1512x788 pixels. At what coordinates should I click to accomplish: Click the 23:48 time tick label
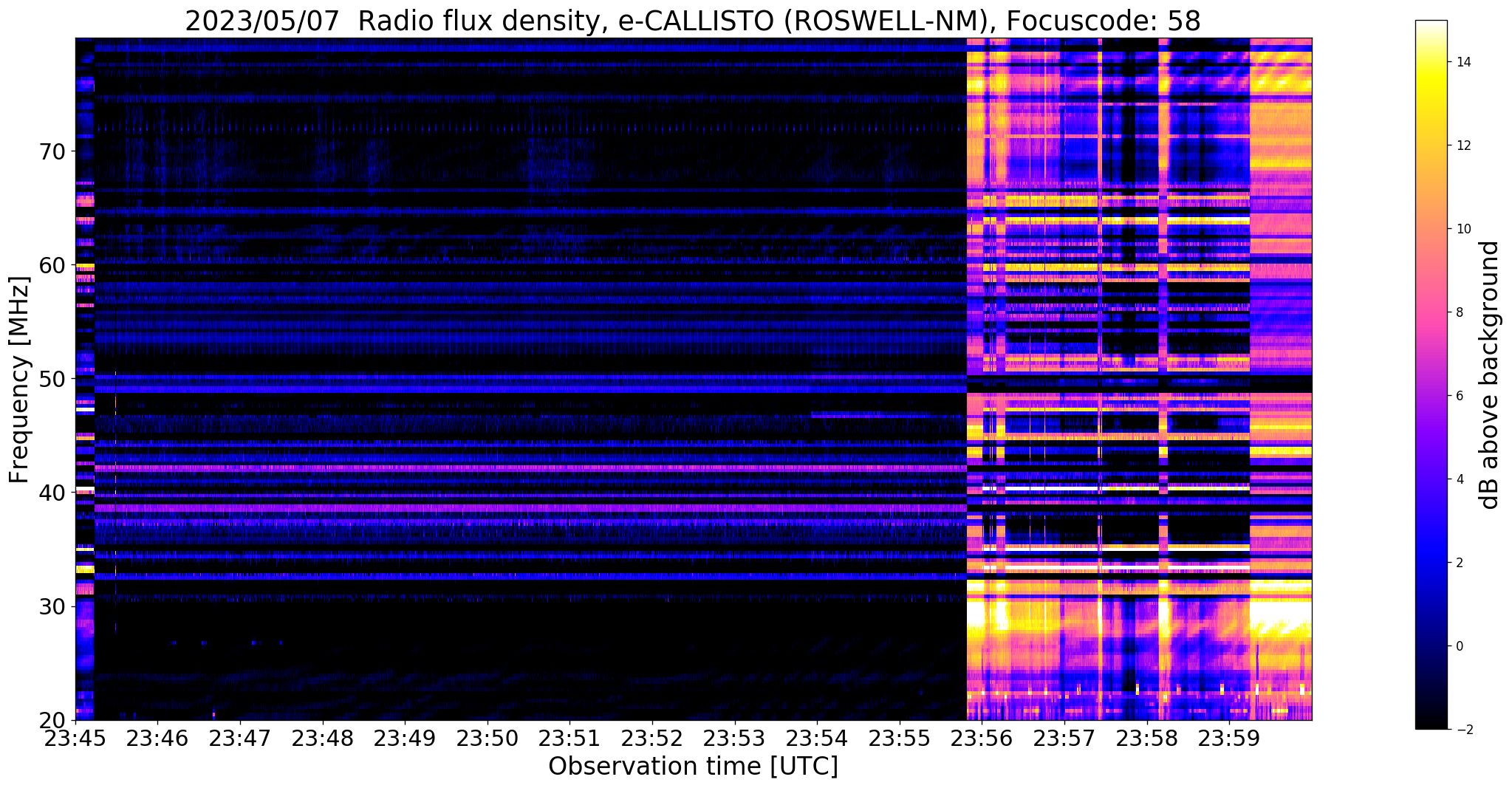(323, 739)
